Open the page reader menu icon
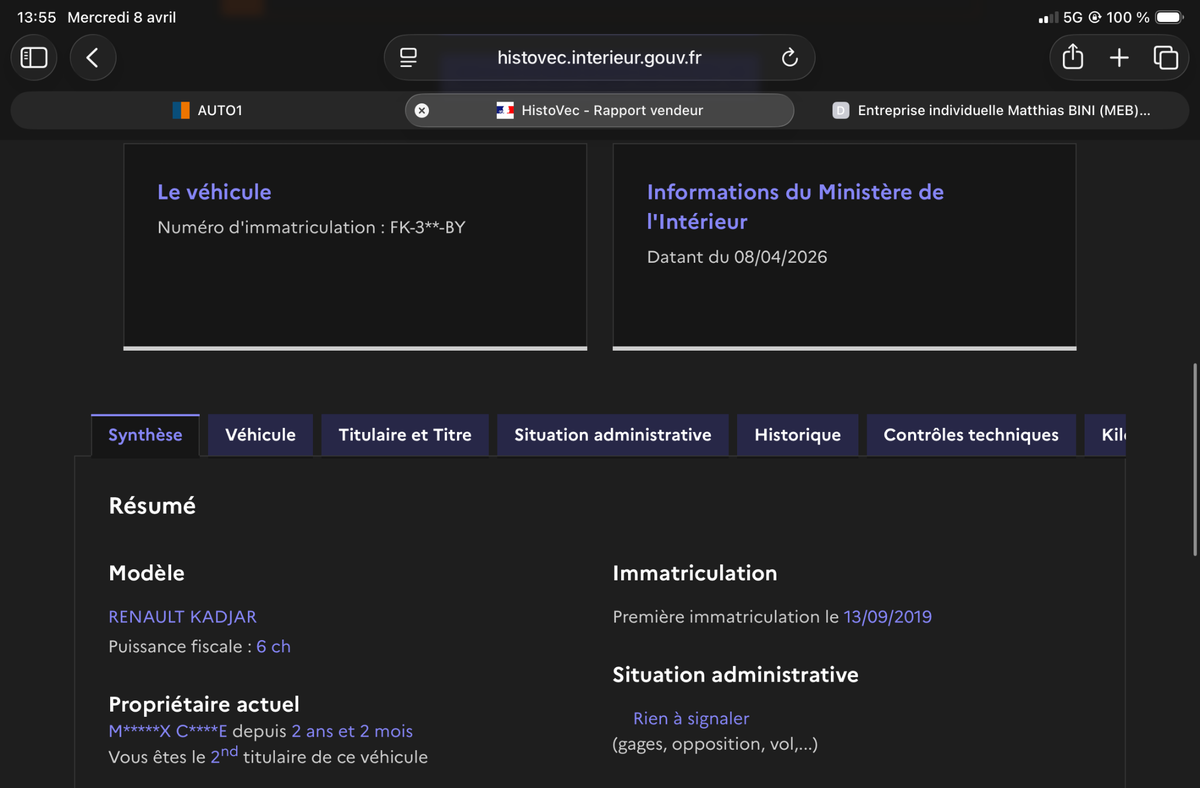The image size is (1200, 788). pos(408,58)
